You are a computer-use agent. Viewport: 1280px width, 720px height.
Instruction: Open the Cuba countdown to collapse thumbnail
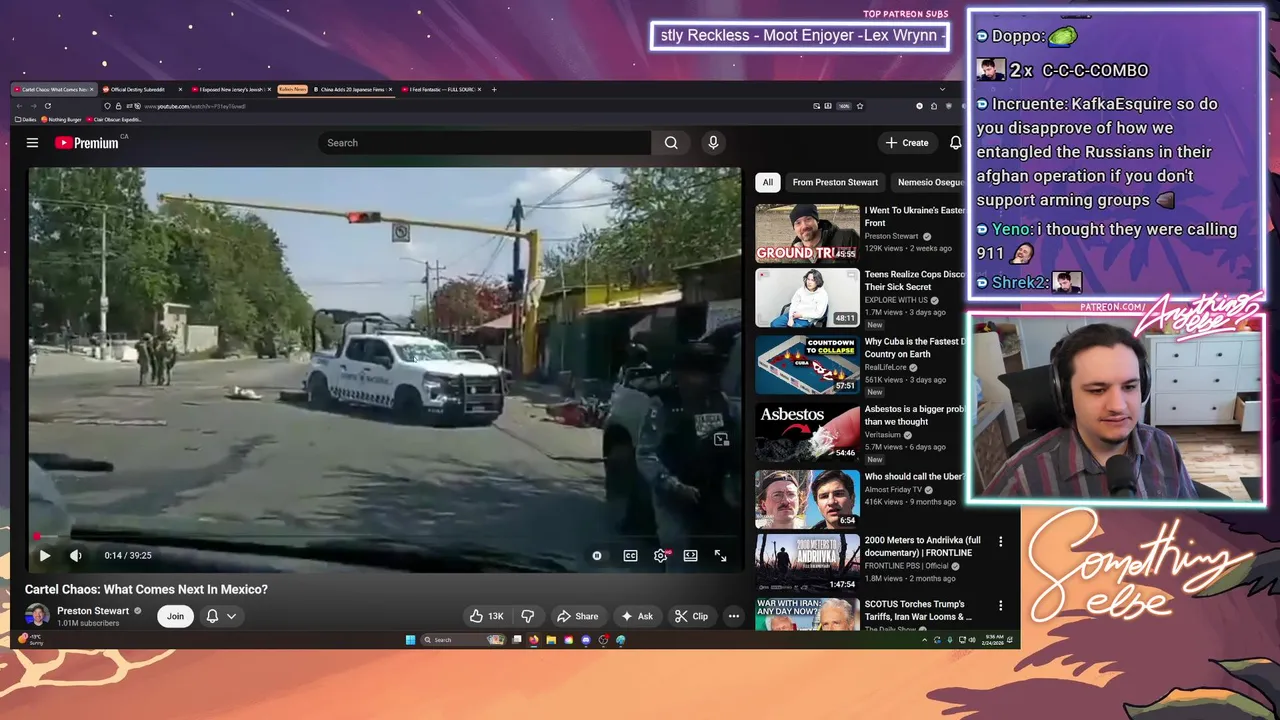(807, 364)
